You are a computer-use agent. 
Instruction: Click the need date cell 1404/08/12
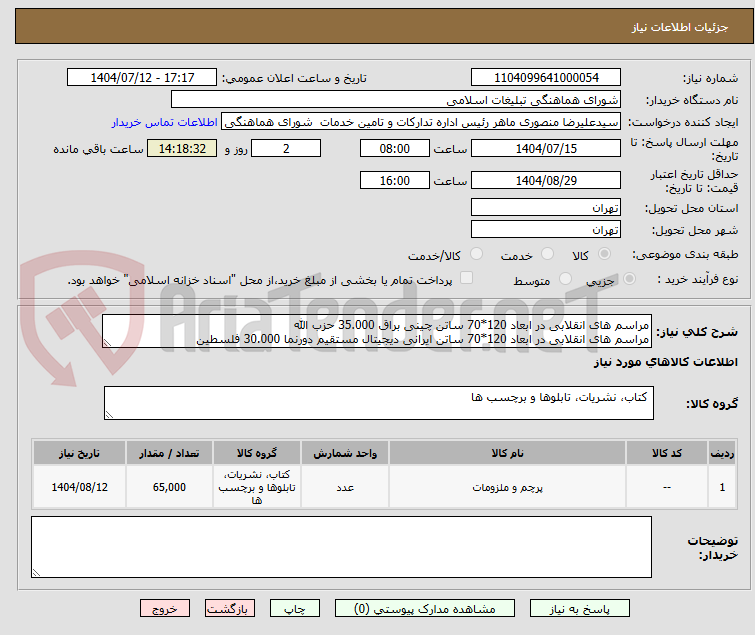click(79, 487)
